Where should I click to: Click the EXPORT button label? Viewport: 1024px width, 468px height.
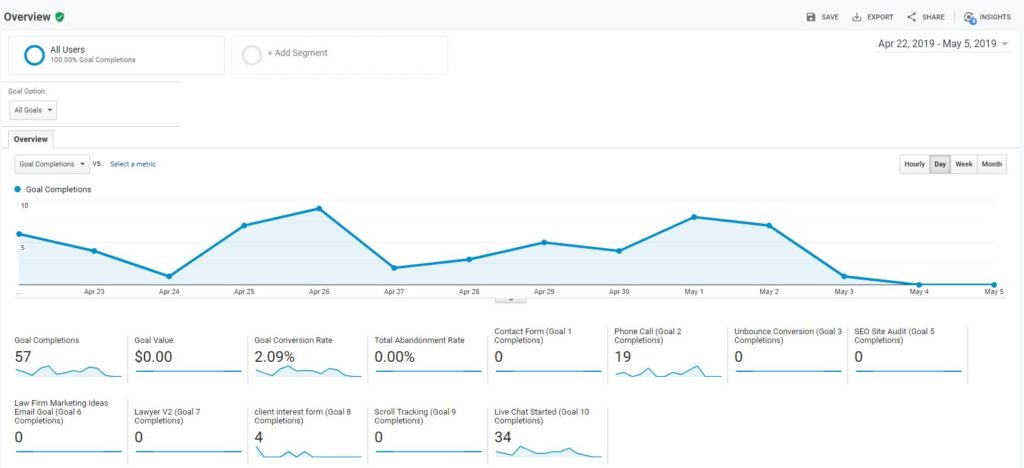[880, 18]
